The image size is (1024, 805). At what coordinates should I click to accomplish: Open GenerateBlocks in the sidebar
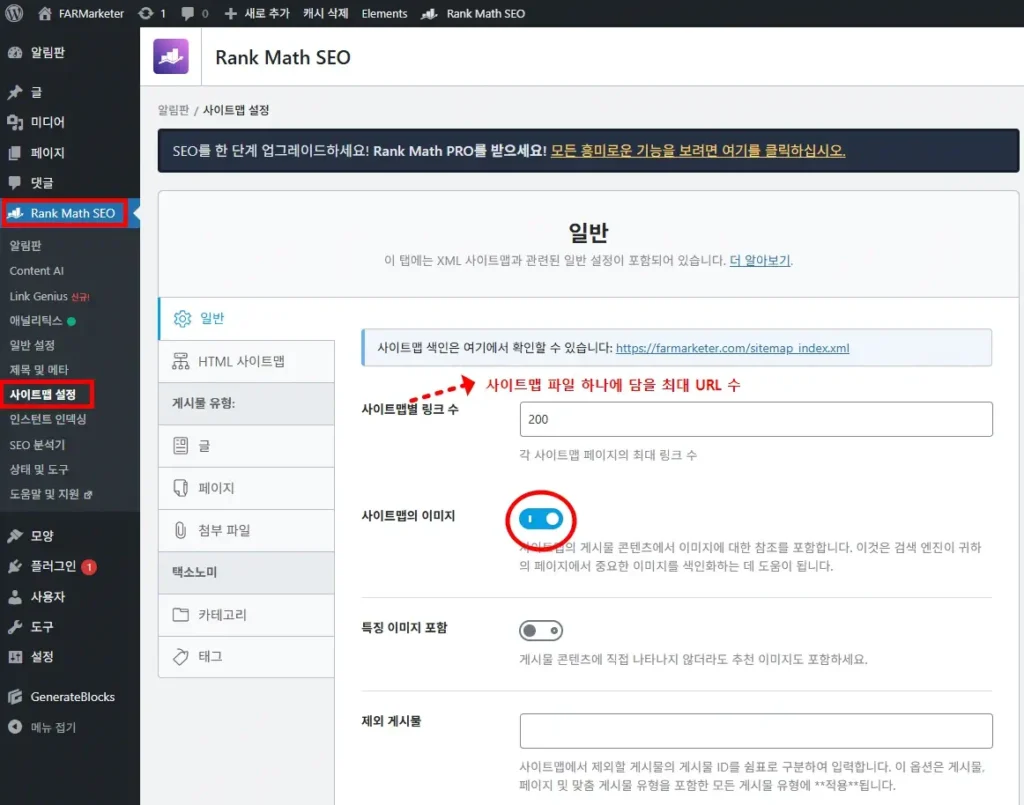click(x=72, y=696)
